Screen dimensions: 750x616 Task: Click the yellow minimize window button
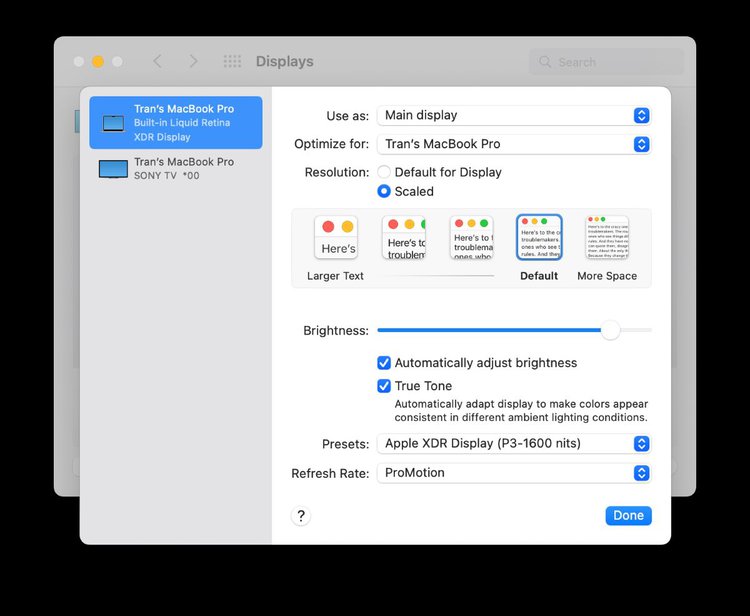[98, 62]
